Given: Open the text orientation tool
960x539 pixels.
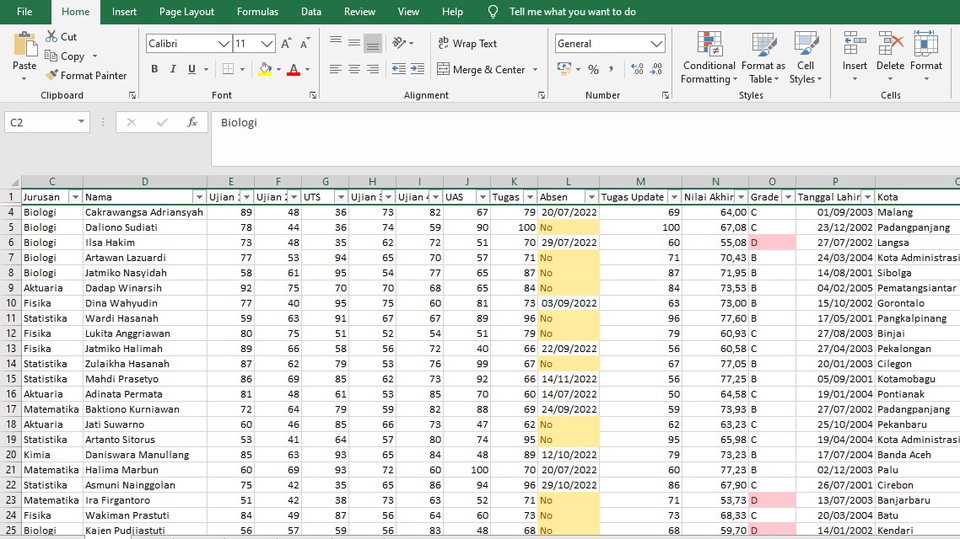Looking at the screenshot, I should point(399,42).
